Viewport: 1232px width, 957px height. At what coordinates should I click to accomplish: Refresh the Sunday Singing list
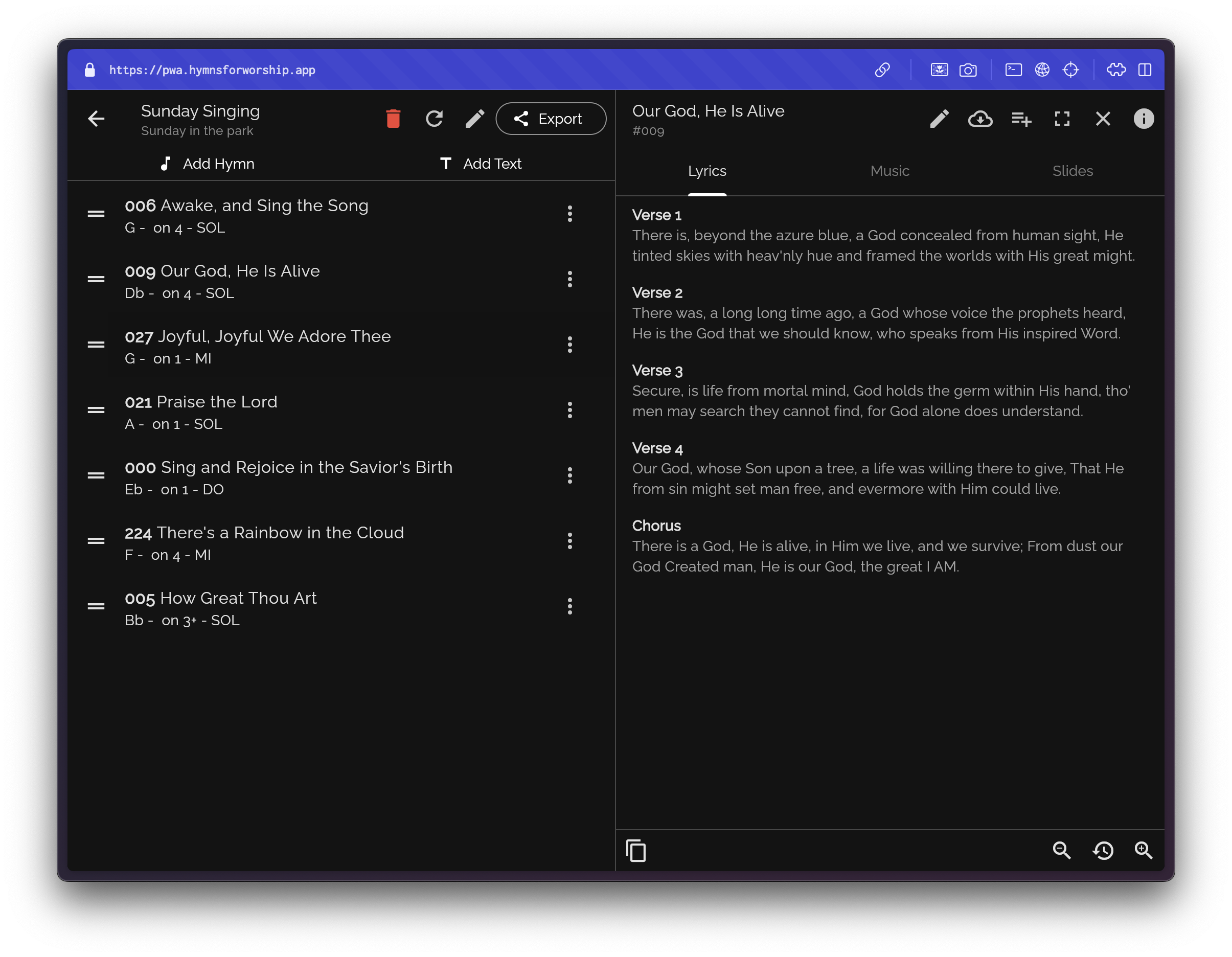pyautogui.click(x=435, y=119)
